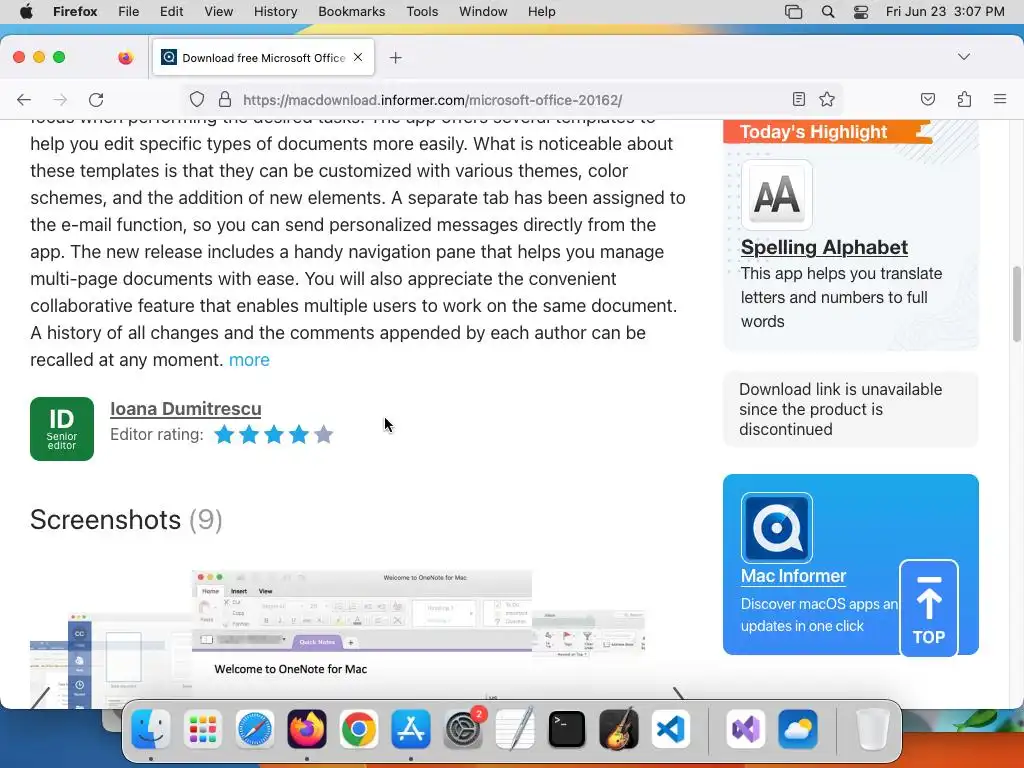Click the Mac Informer logo icon
This screenshot has width=1024, height=768.
[776, 528]
